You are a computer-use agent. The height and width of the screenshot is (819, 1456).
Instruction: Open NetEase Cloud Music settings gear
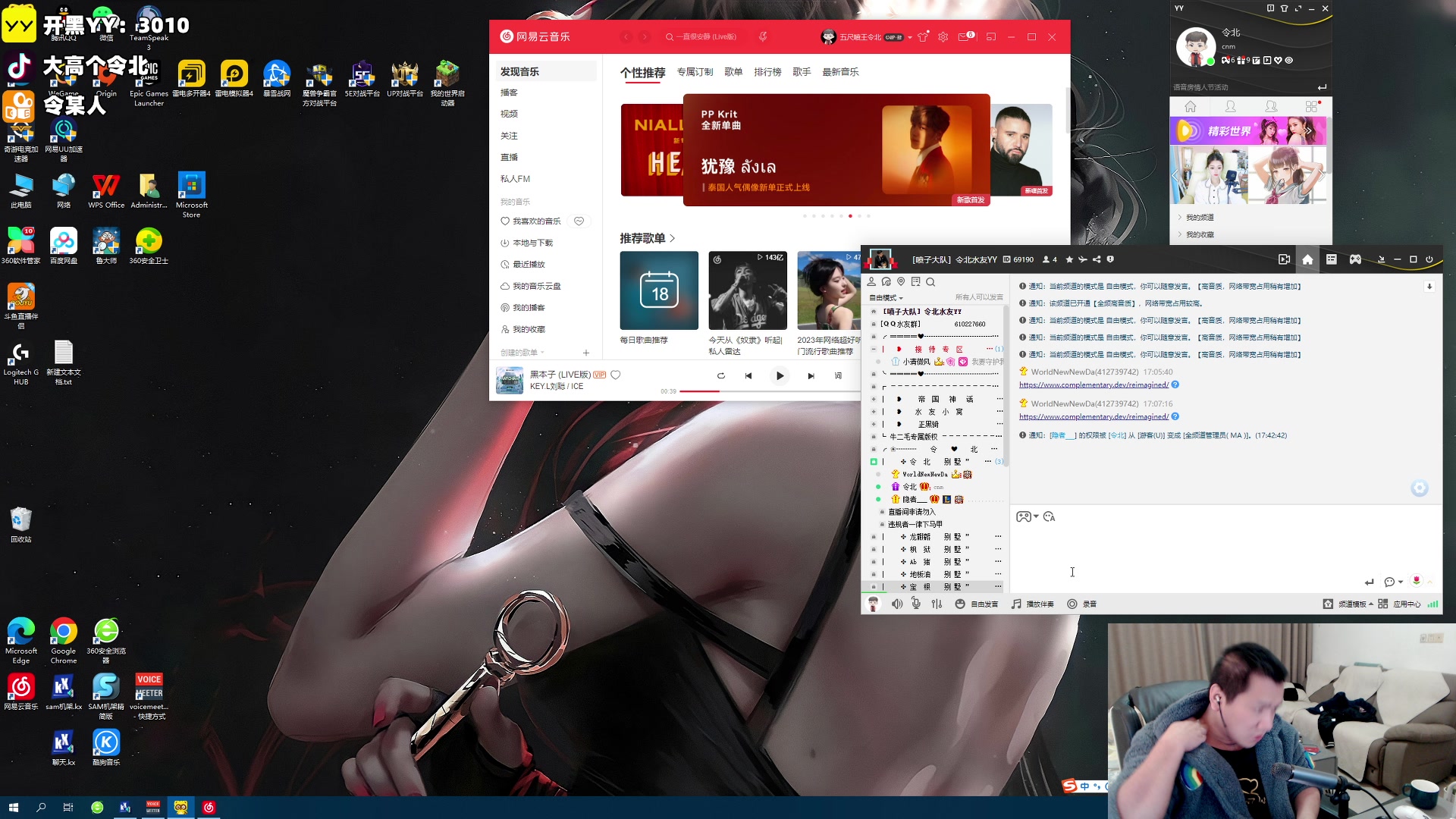point(943,36)
